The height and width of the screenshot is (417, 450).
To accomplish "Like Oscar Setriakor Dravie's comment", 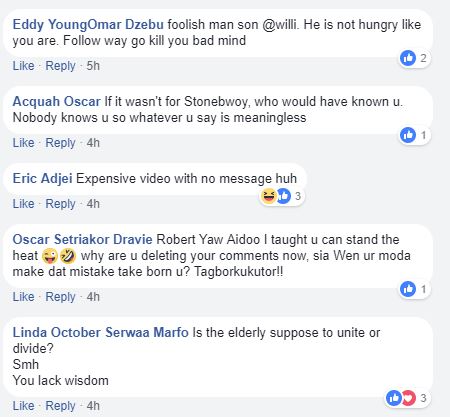I will (x=23, y=297).
